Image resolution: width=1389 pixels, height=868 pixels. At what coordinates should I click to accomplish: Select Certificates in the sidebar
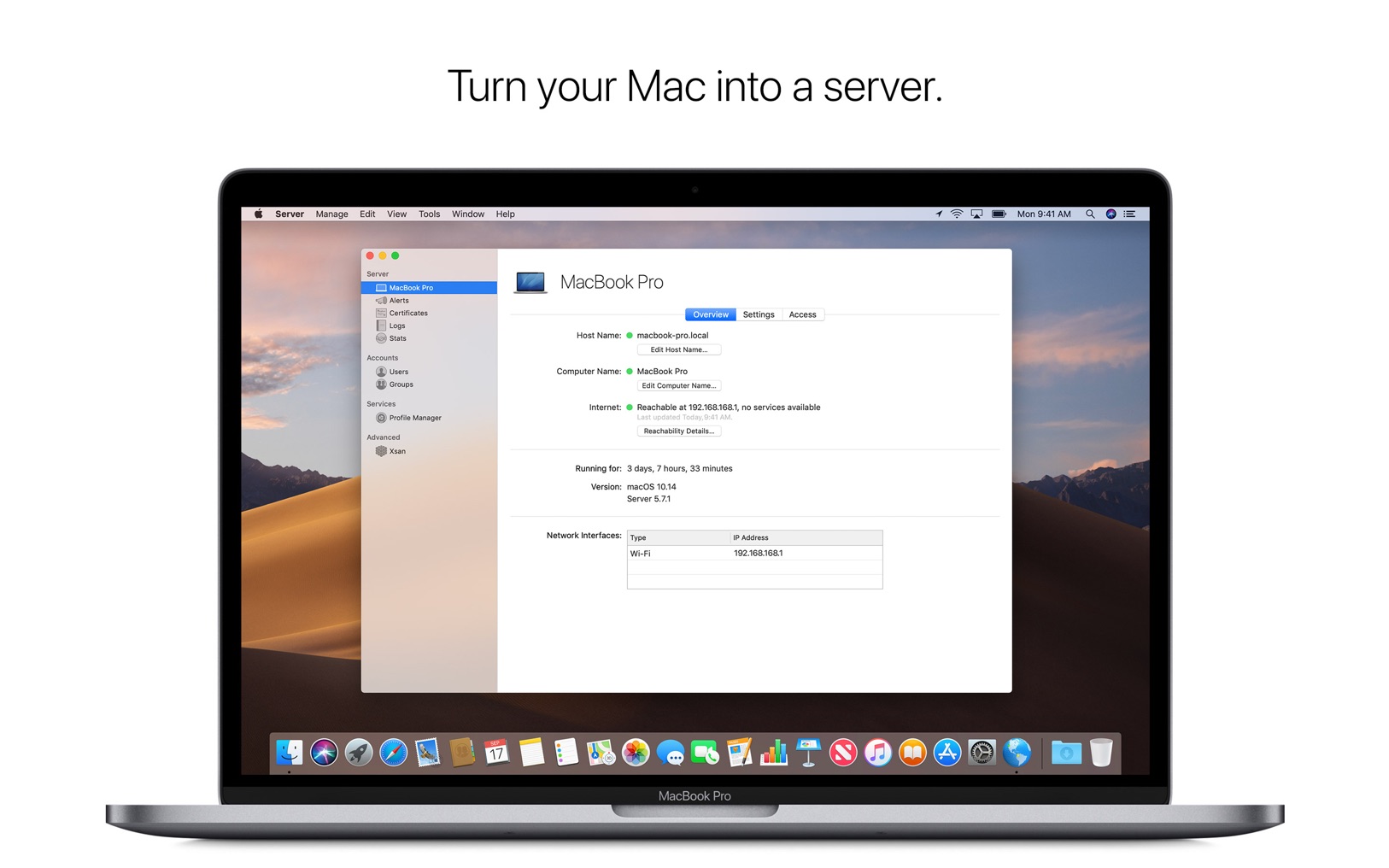[407, 314]
